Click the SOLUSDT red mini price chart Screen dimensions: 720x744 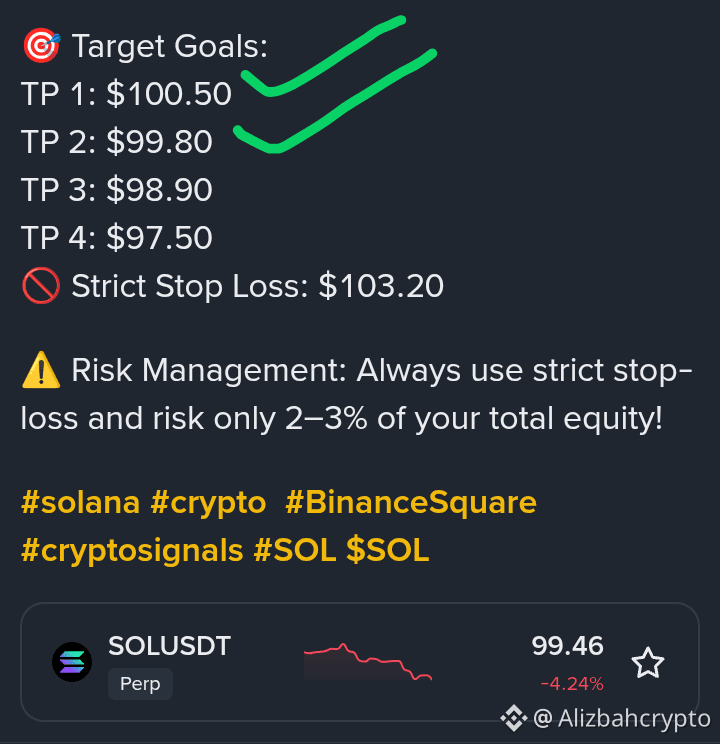point(368,662)
